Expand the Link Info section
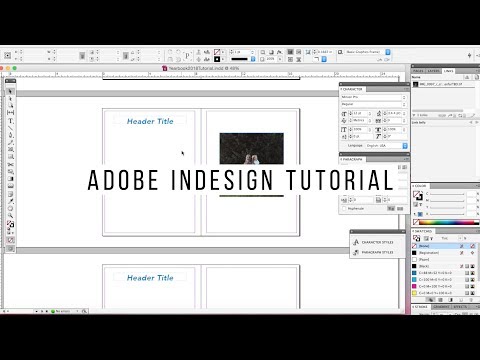 [x=419, y=123]
